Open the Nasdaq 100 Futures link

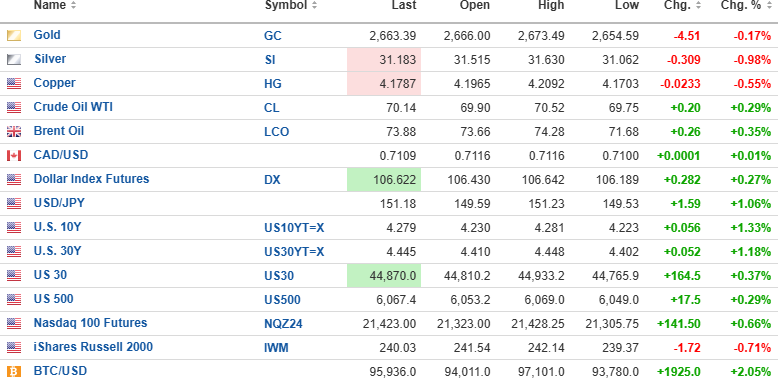(90, 323)
